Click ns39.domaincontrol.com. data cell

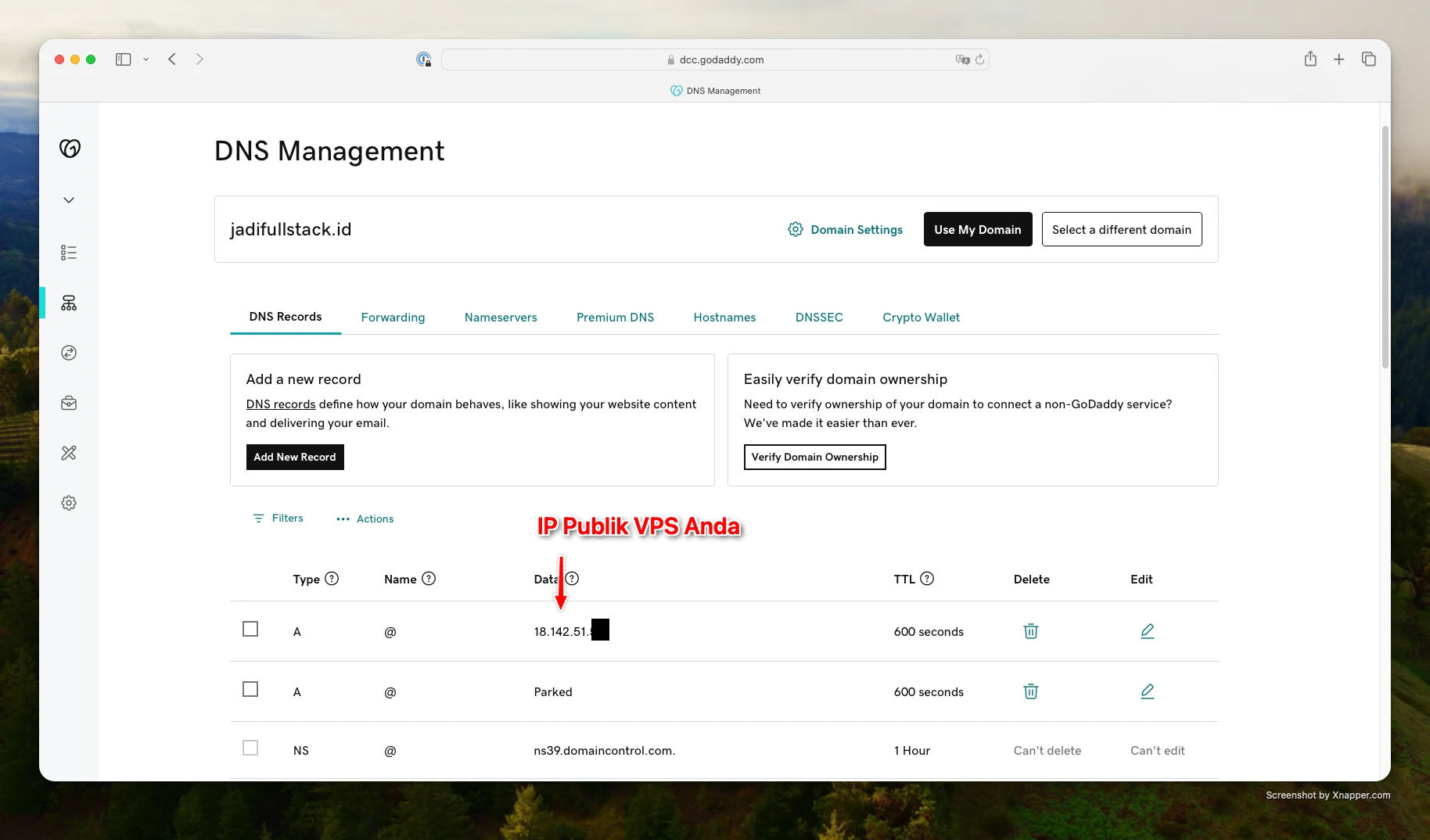pyautogui.click(x=605, y=751)
